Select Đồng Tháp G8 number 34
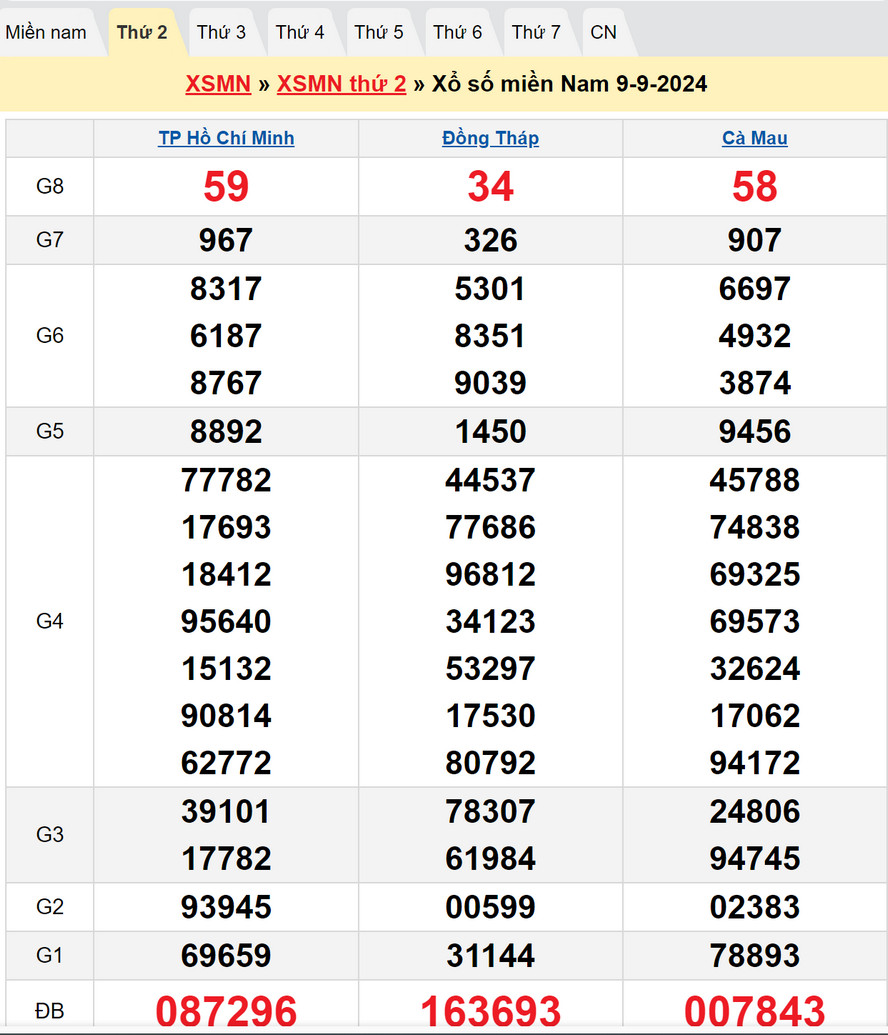 (490, 187)
